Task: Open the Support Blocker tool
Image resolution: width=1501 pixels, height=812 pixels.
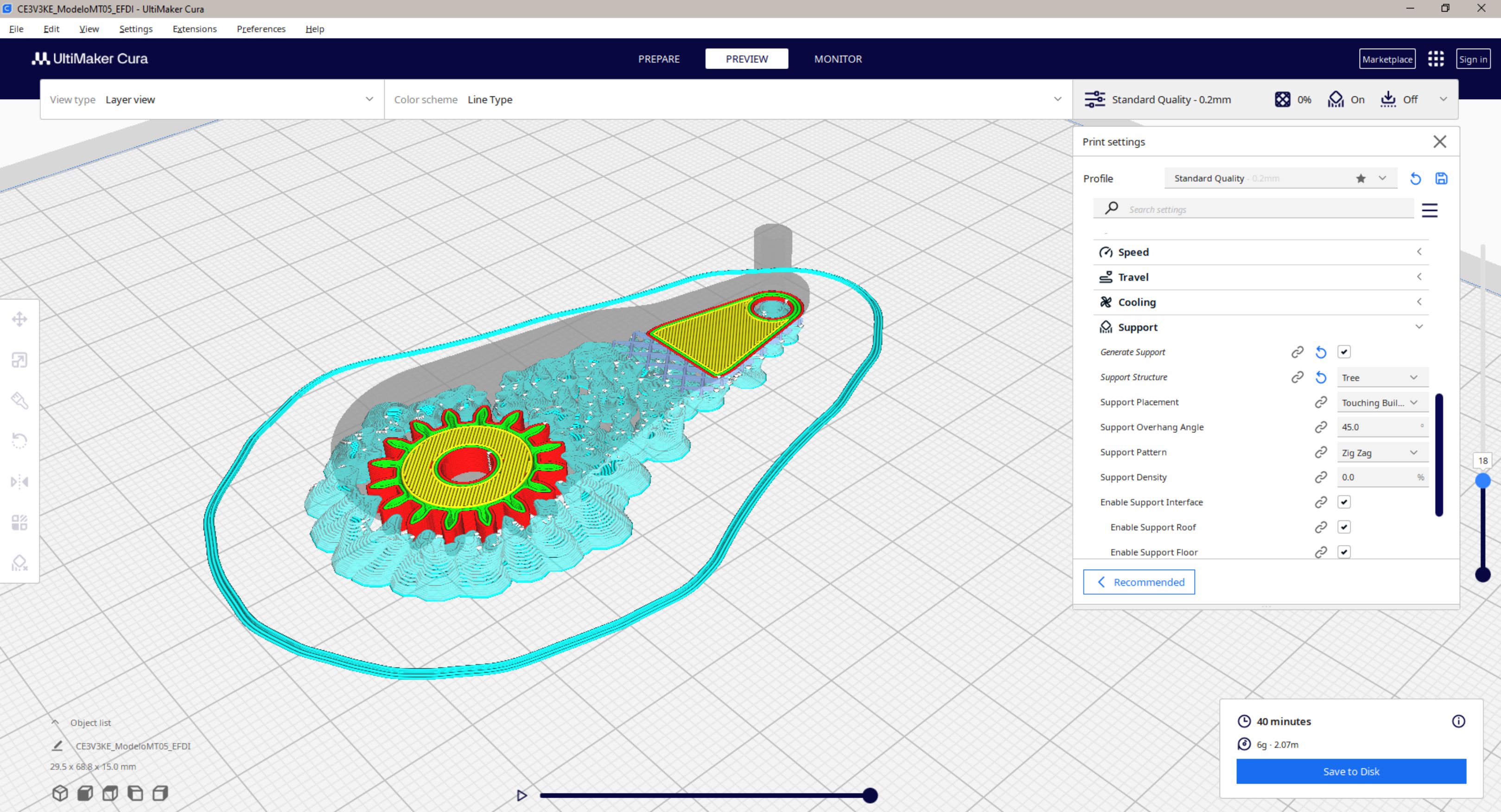Action: coord(19,563)
